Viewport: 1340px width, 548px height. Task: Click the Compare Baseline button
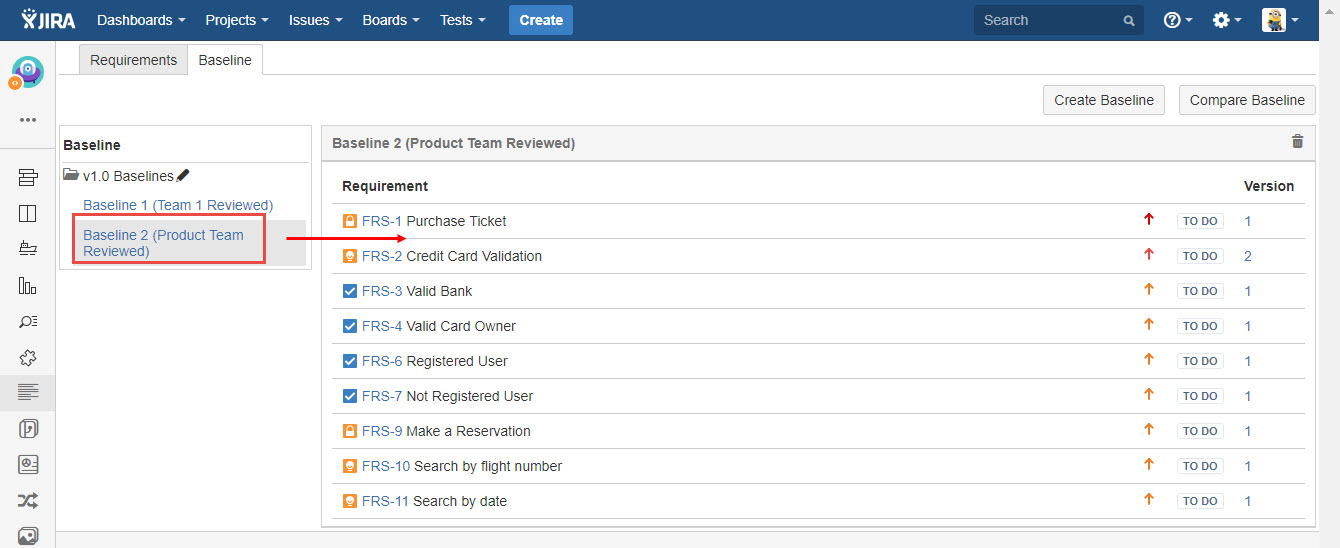[1247, 100]
